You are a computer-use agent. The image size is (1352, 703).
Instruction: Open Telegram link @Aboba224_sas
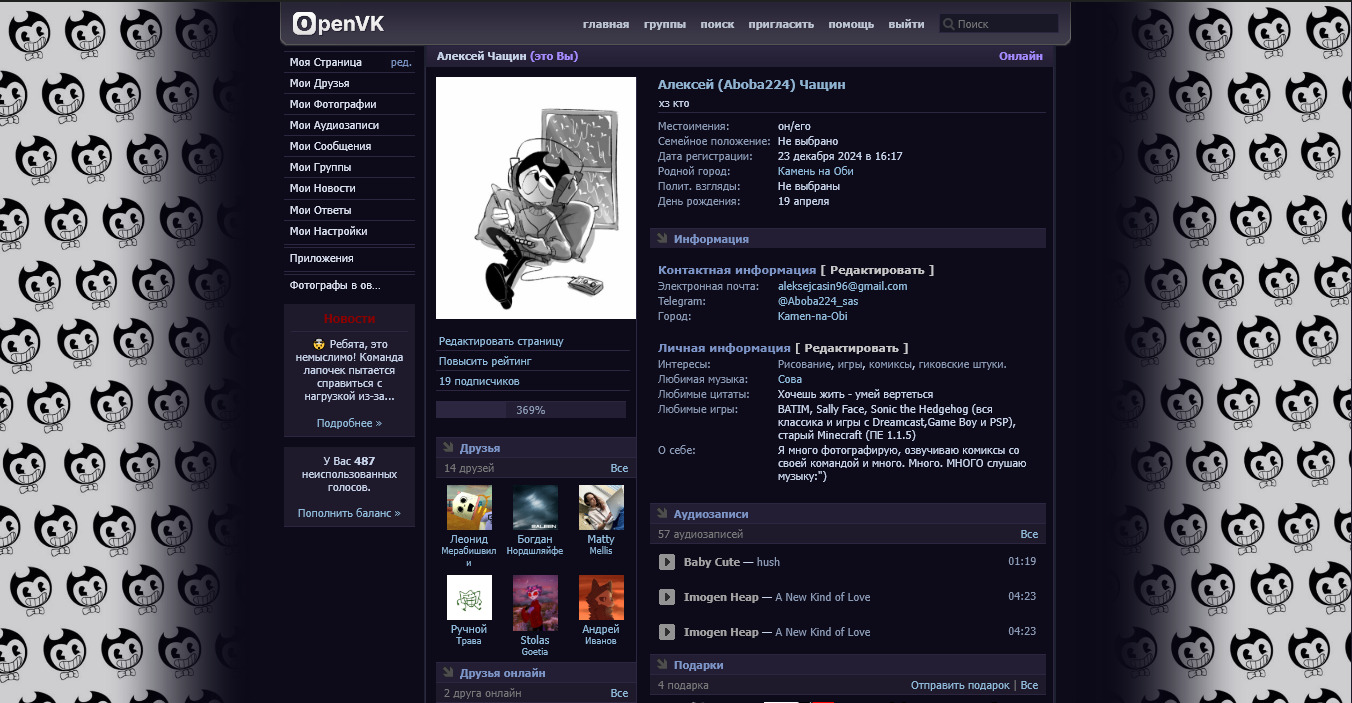pyautogui.click(x=818, y=301)
